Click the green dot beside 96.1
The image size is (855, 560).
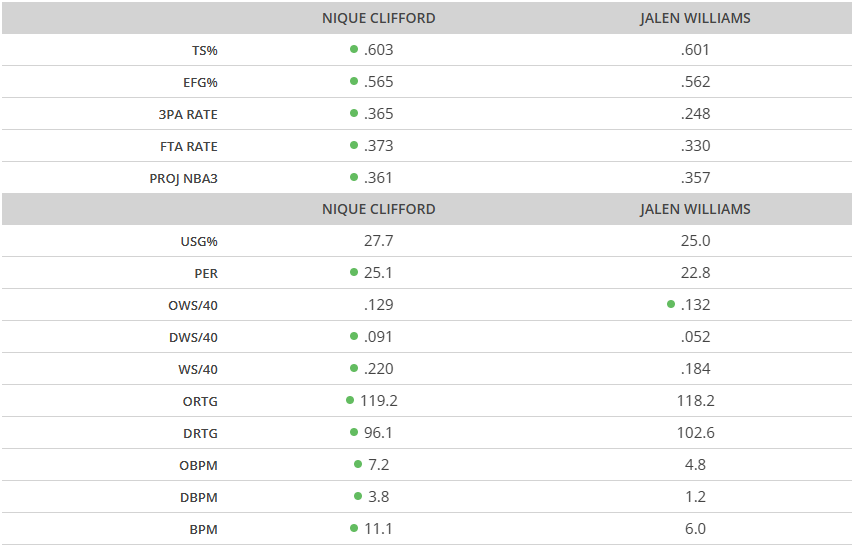[354, 432]
